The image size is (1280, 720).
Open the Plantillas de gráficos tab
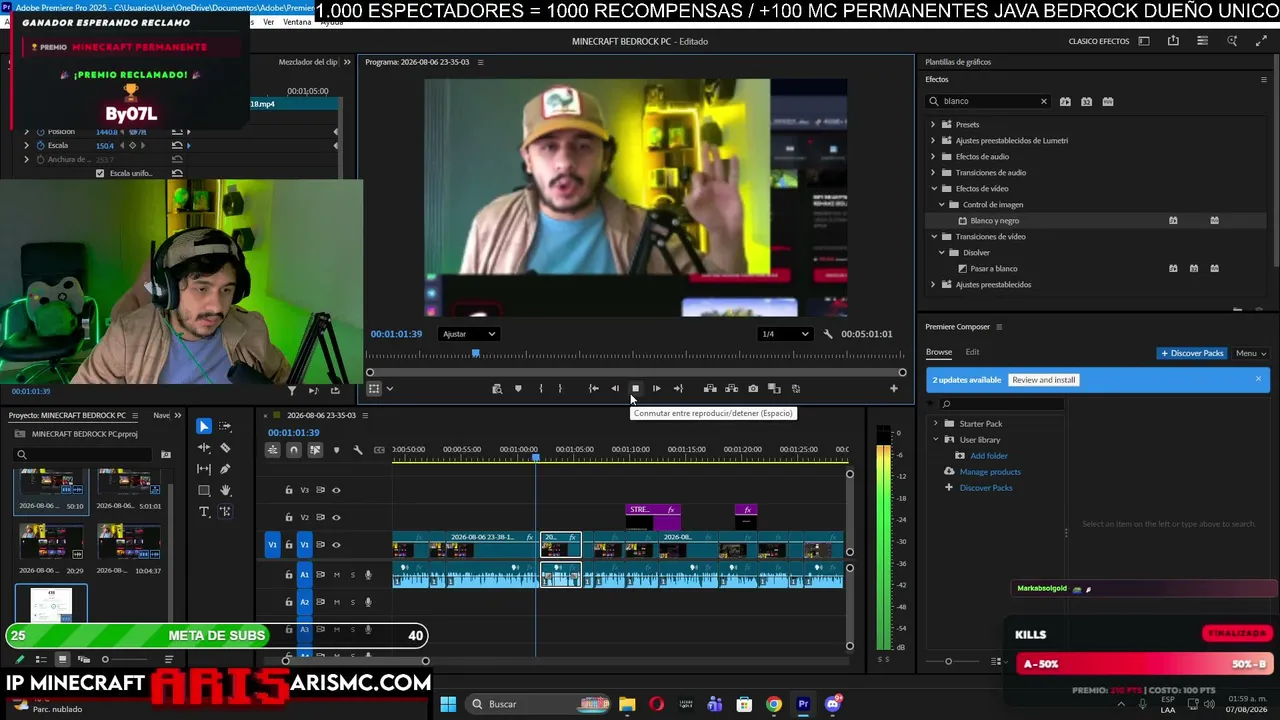[x=958, y=62]
